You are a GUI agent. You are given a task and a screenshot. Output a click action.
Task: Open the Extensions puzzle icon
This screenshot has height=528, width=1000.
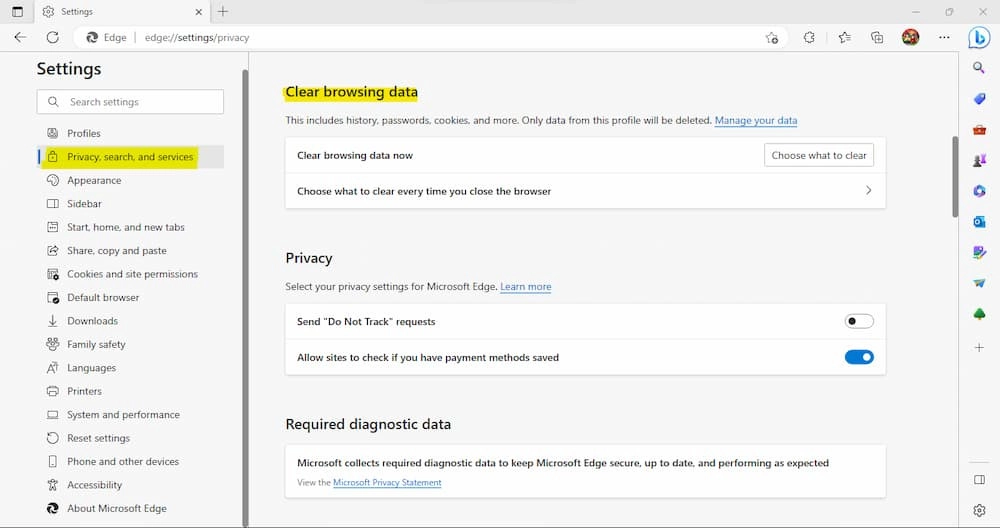click(809, 38)
